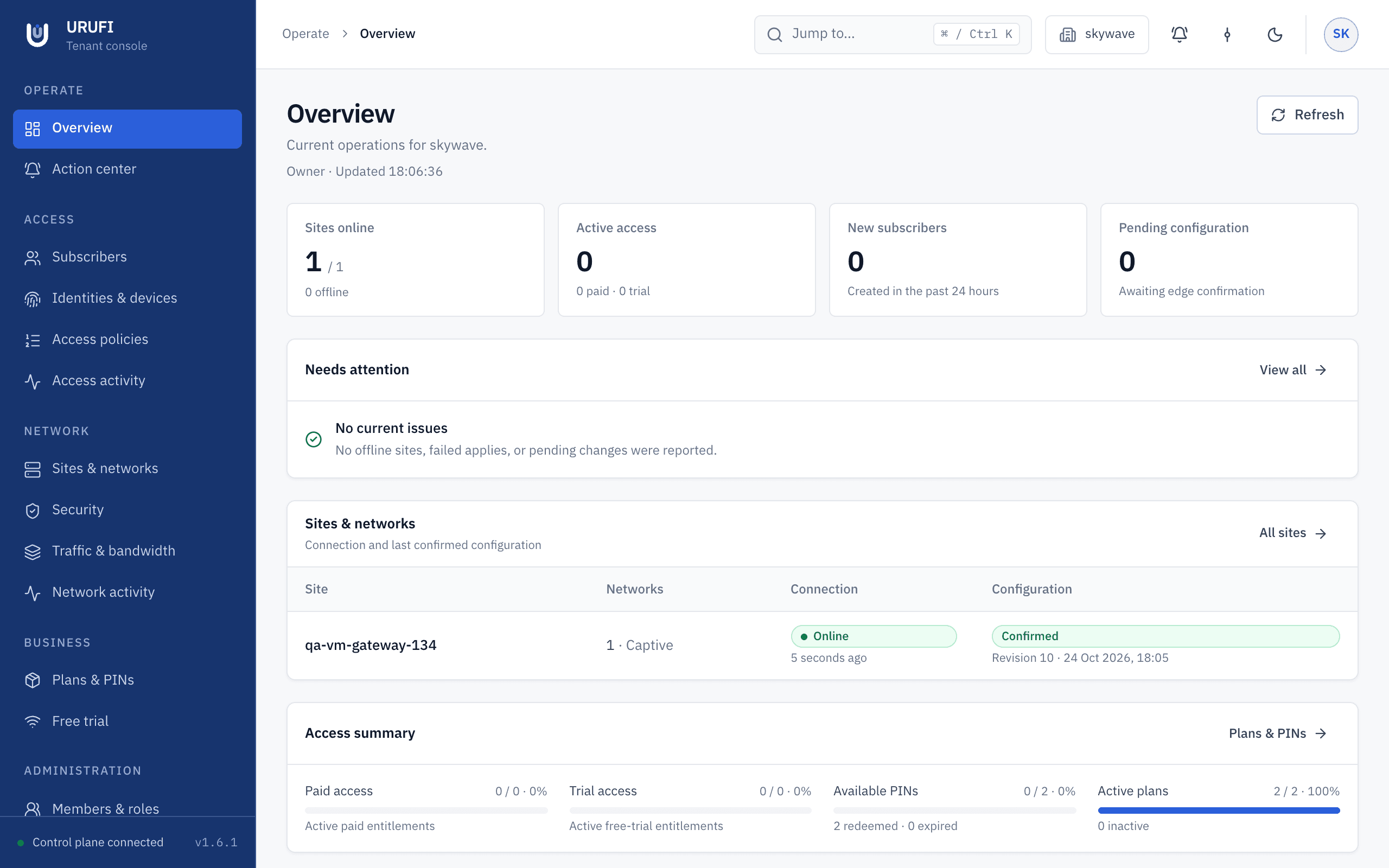Open Action center from the sidebar

pyautogui.click(x=128, y=169)
